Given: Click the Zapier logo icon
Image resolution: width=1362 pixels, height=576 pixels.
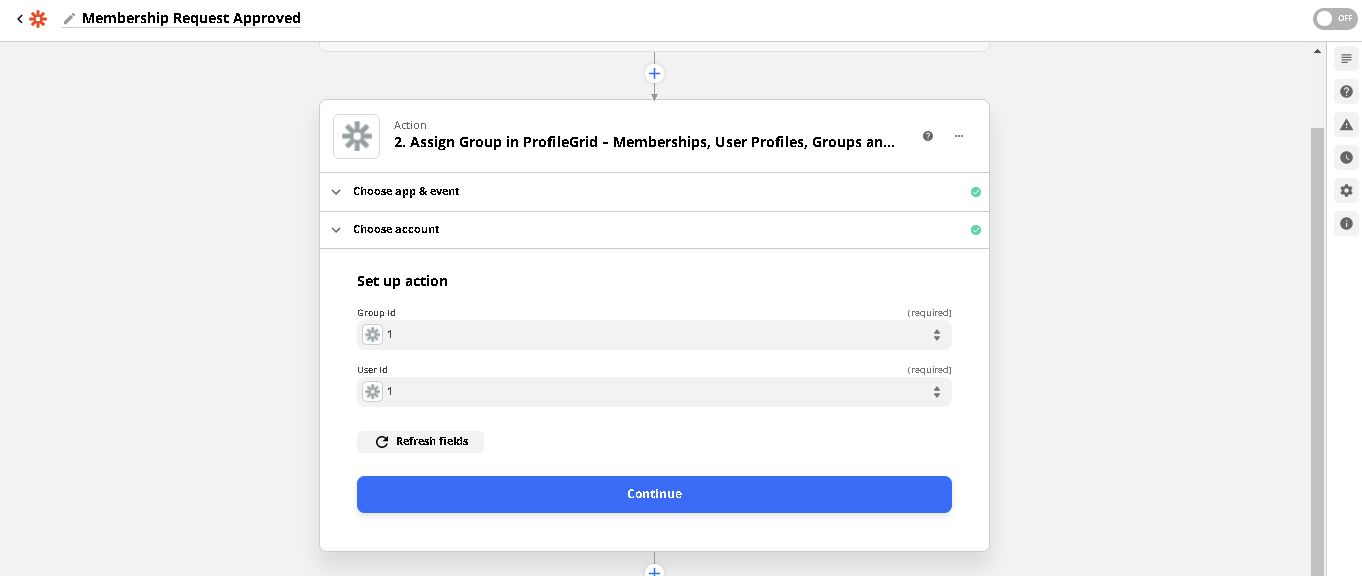Looking at the screenshot, I should coord(38,19).
